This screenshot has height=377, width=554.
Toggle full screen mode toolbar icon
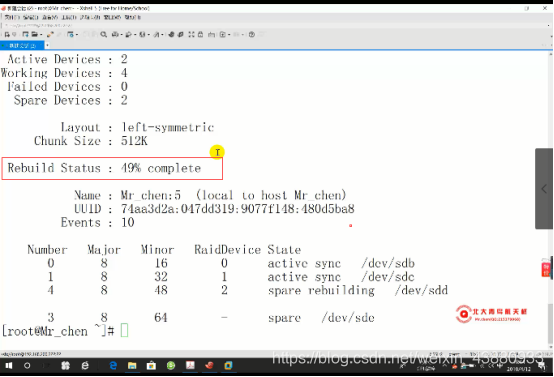[x=191, y=34]
